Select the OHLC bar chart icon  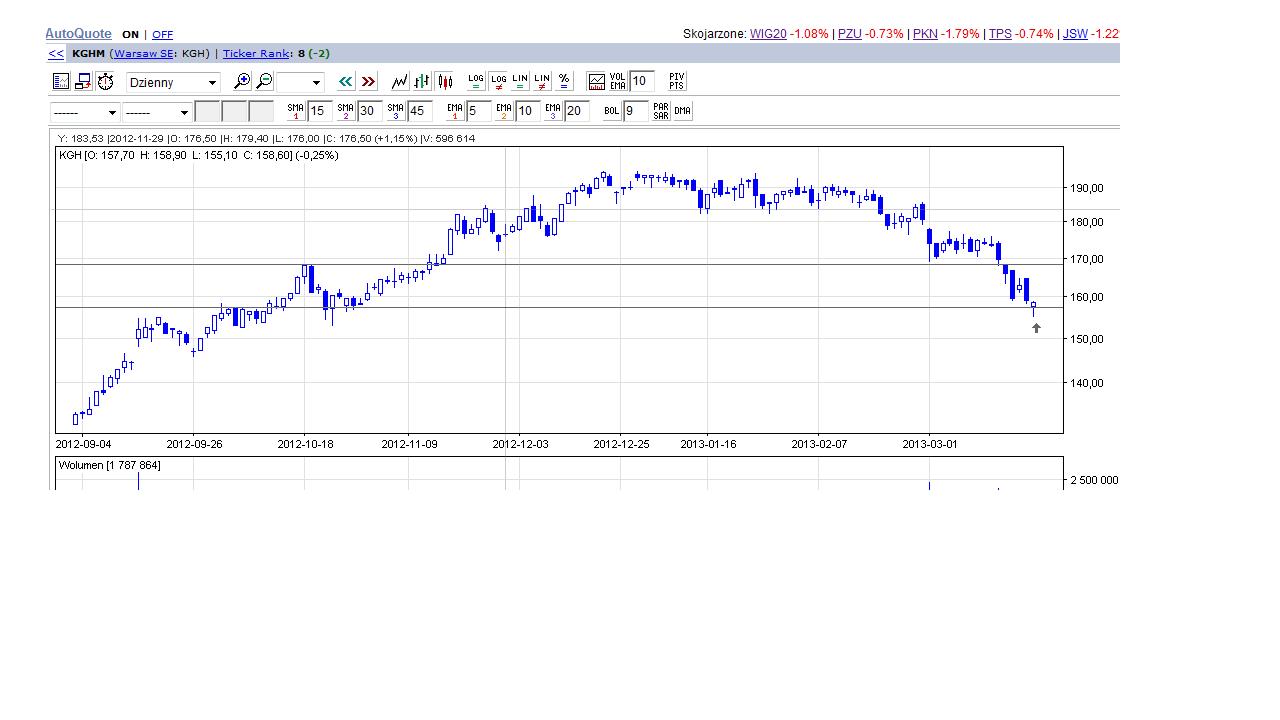pyautogui.click(x=422, y=82)
